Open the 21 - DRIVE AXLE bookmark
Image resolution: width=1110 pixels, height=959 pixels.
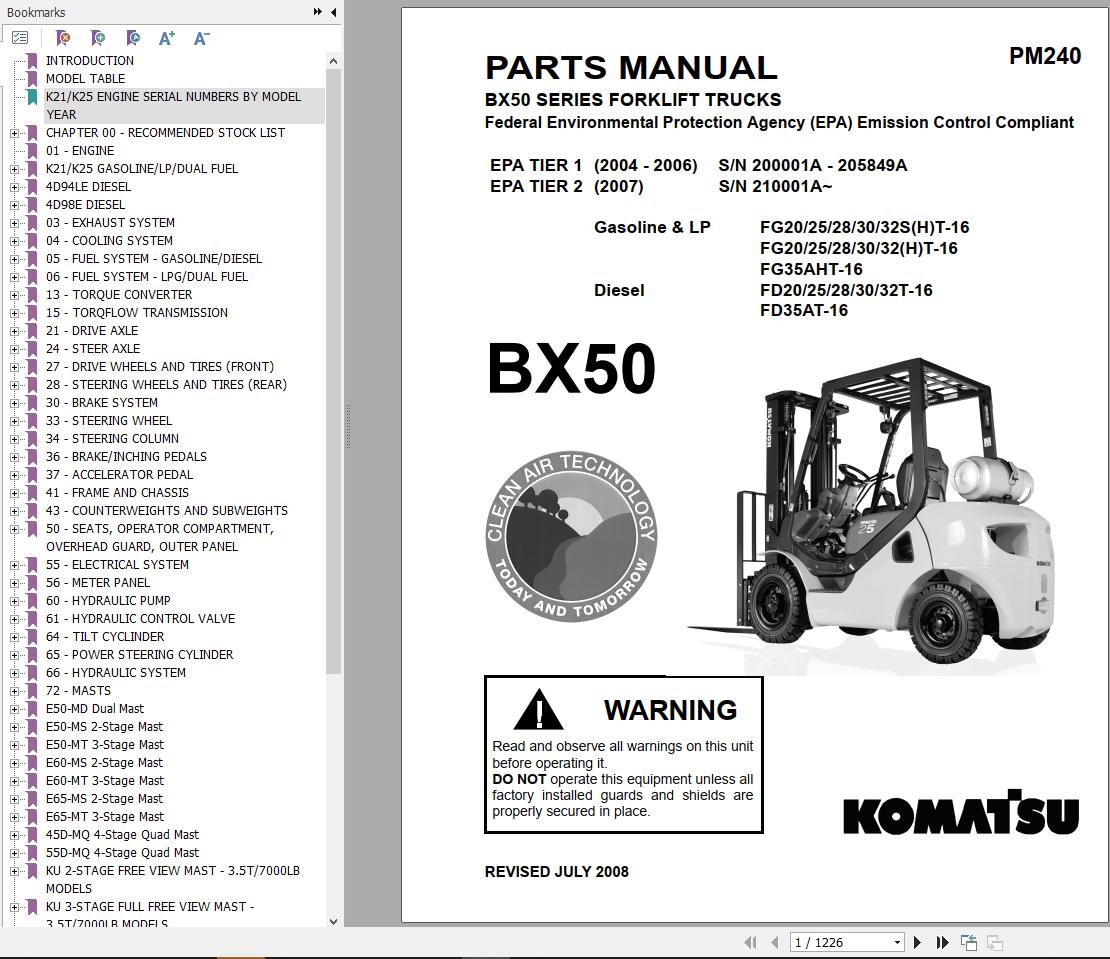pyautogui.click(x=92, y=331)
